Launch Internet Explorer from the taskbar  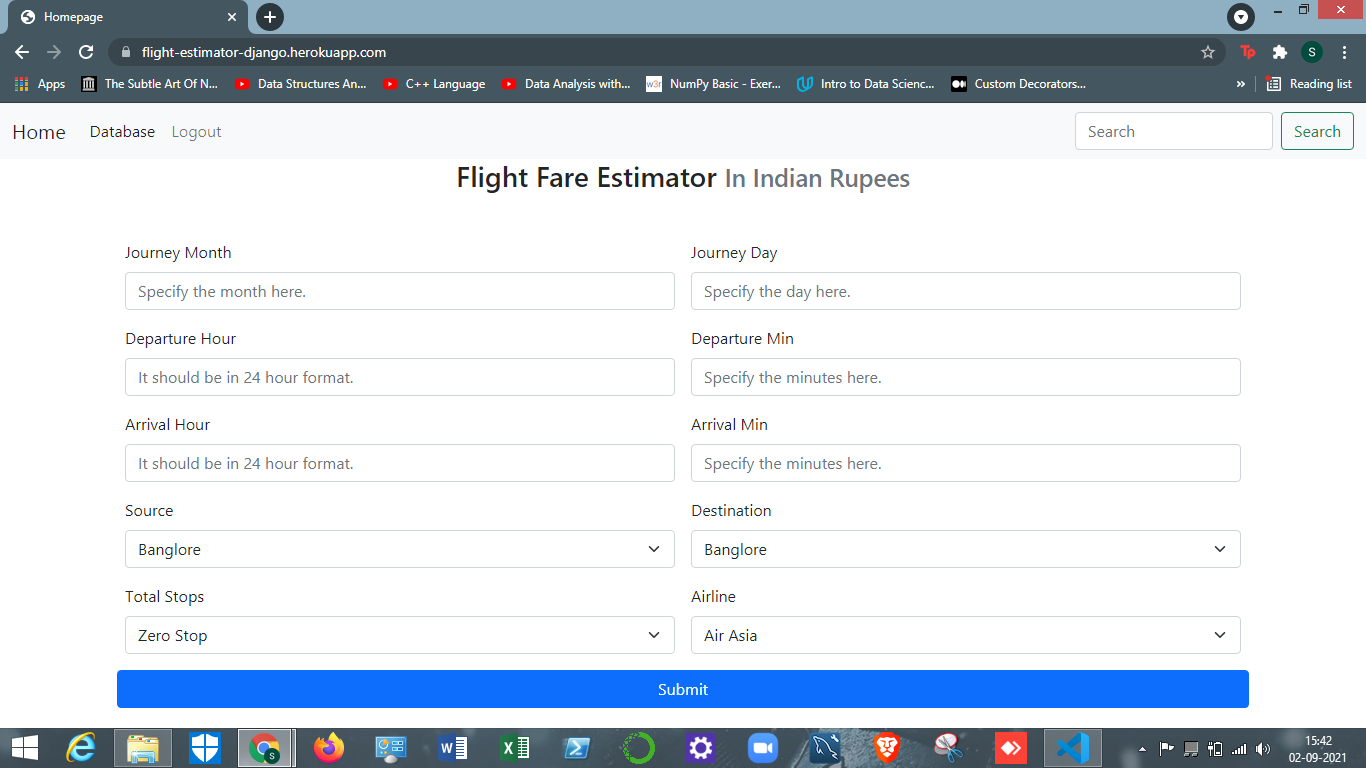81,747
